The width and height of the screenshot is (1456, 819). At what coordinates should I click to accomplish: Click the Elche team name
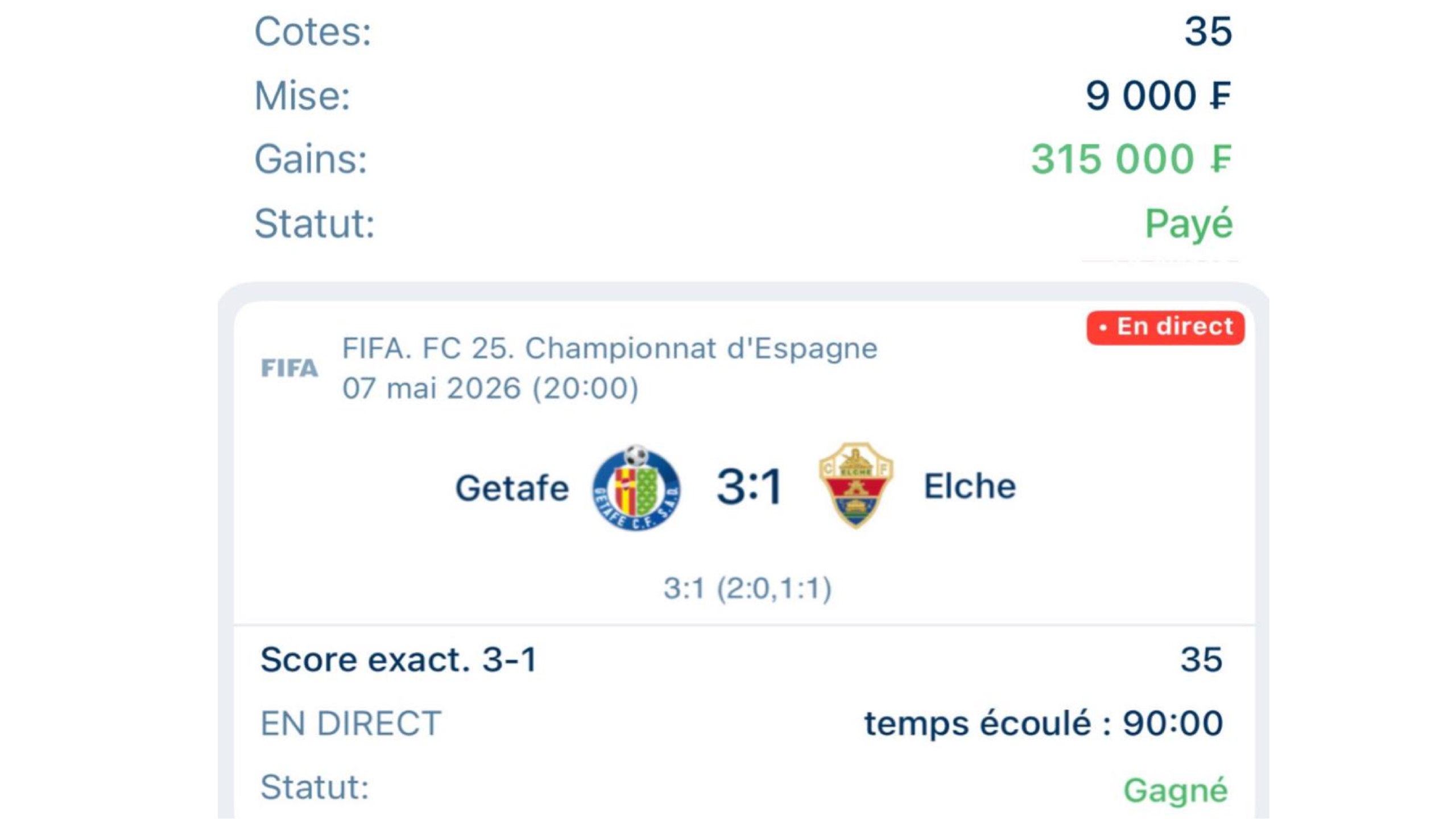970,486
